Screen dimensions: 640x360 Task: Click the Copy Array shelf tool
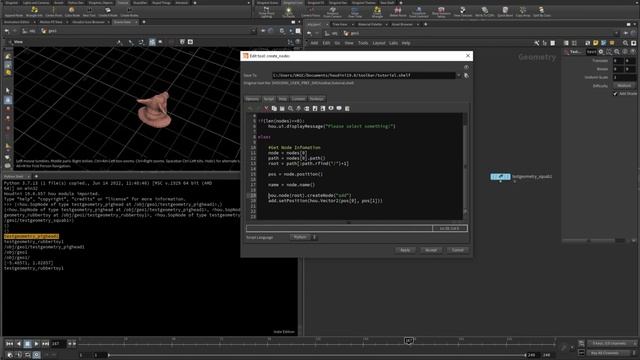(x=523, y=11)
